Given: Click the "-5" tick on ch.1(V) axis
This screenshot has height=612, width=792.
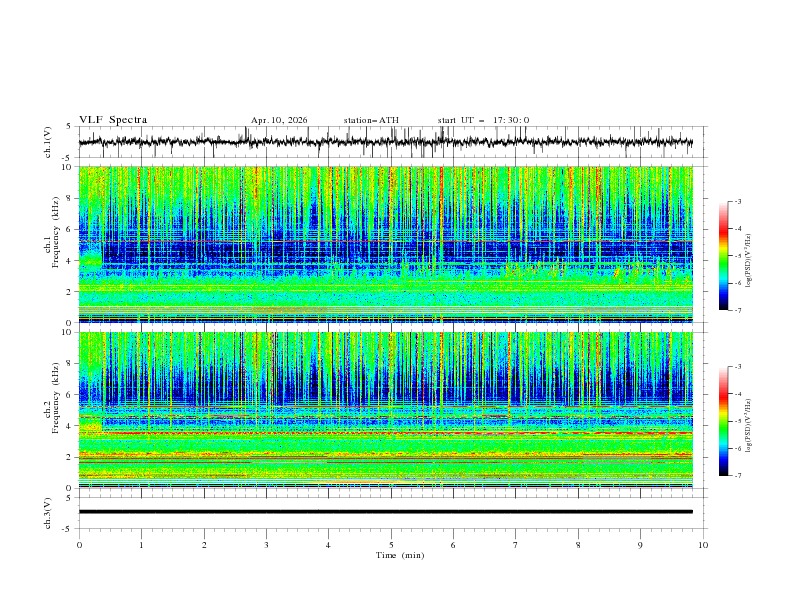Looking at the screenshot, I should tap(67, 158).
